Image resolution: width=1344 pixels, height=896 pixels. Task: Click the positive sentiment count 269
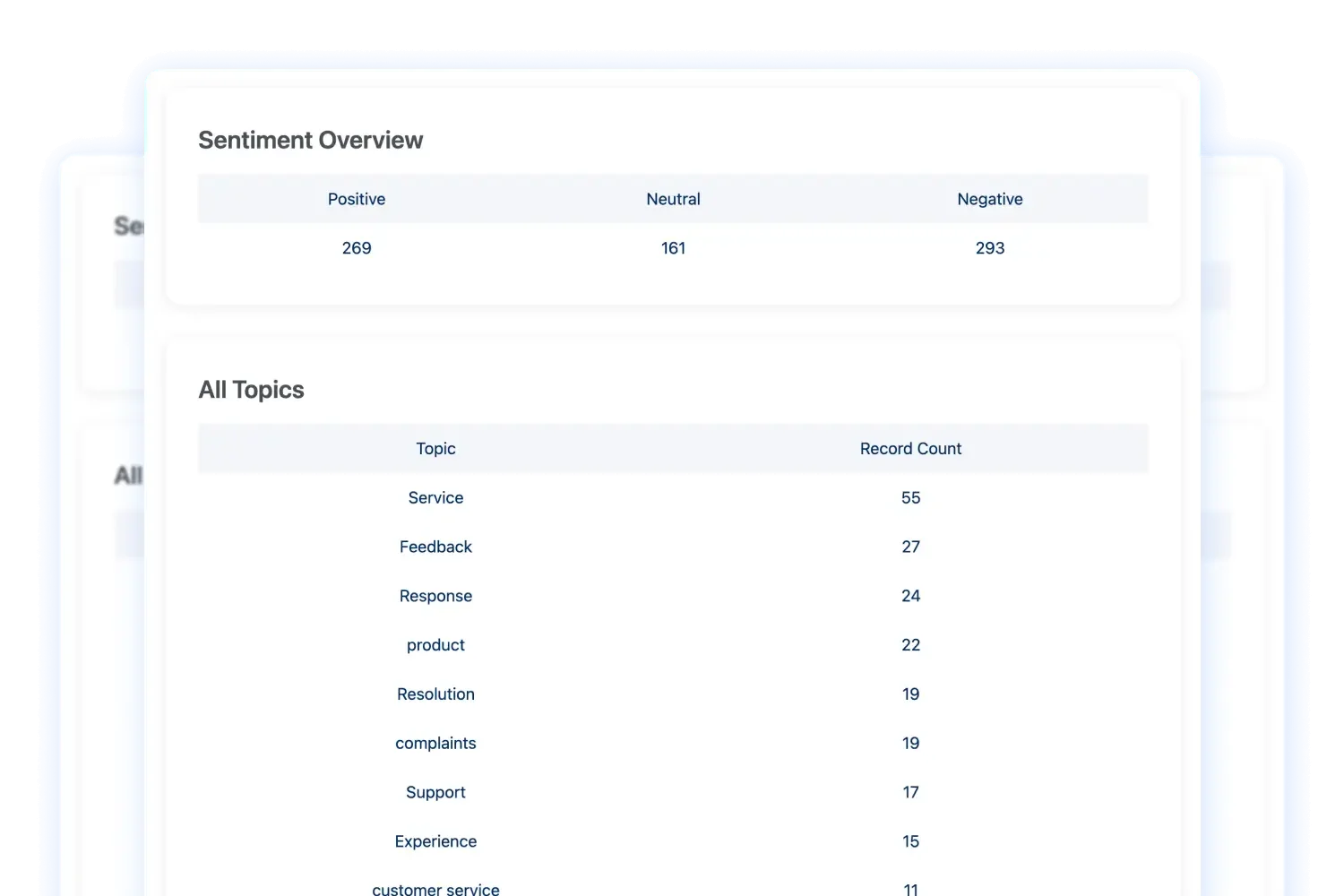pos(357,248)
